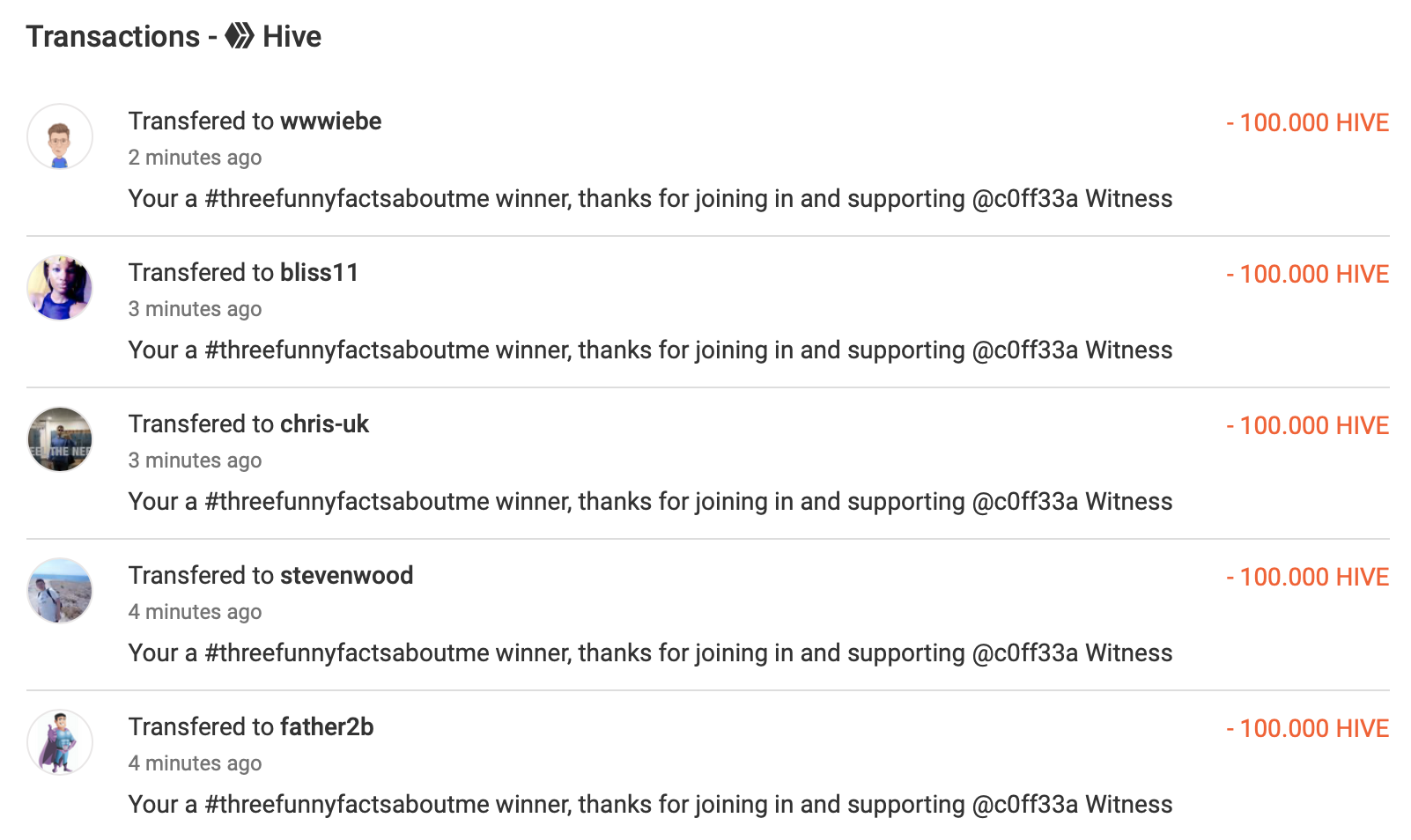Viewport: 1411px width, 840px height.
Task: Click the Hive logo icon in the header
Action: coord(240,36)
